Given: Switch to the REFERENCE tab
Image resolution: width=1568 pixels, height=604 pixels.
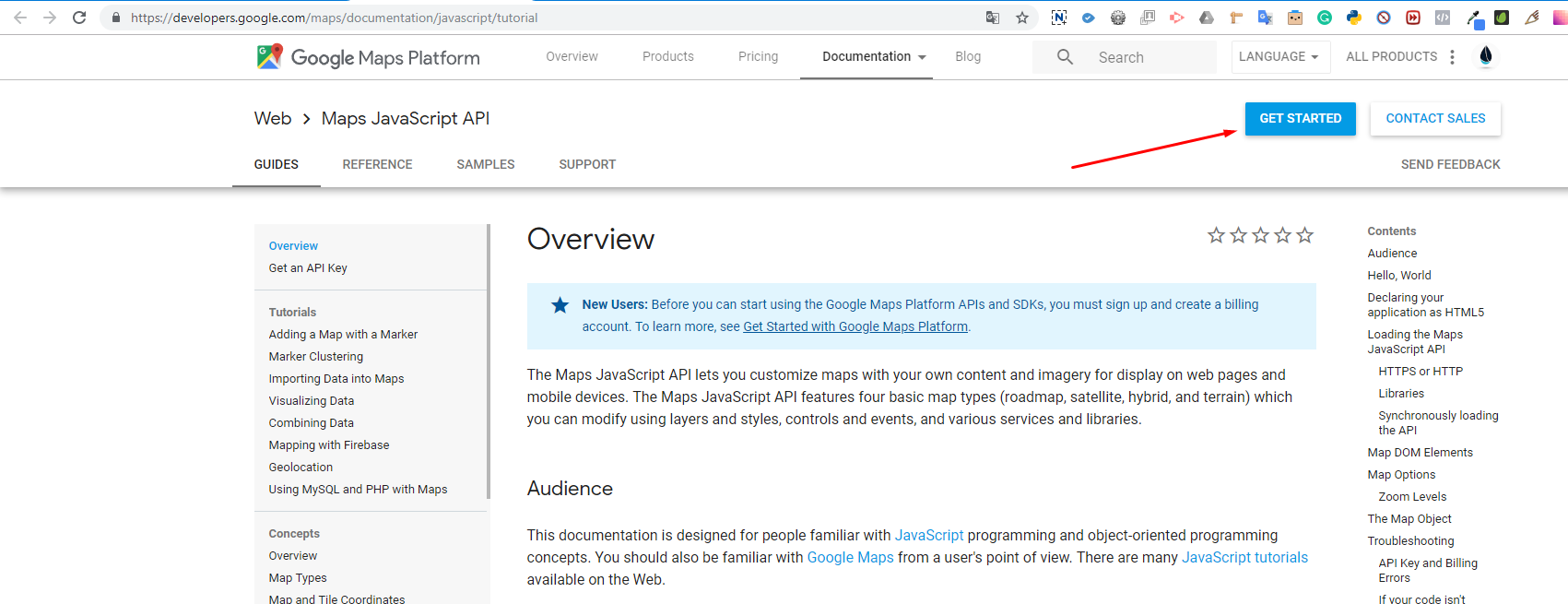Looking at the screenshot, I should tap(377, 164).
